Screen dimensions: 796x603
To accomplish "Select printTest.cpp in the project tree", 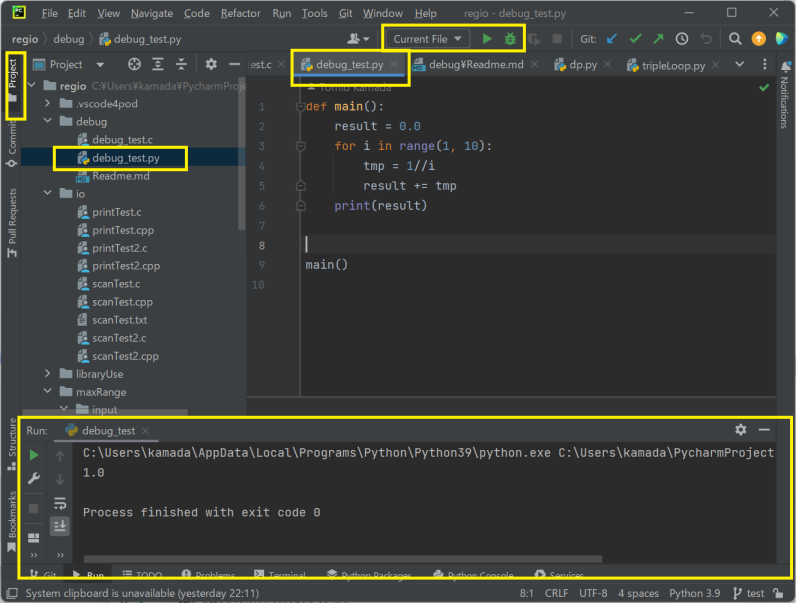I will click(x=123, y=230).
